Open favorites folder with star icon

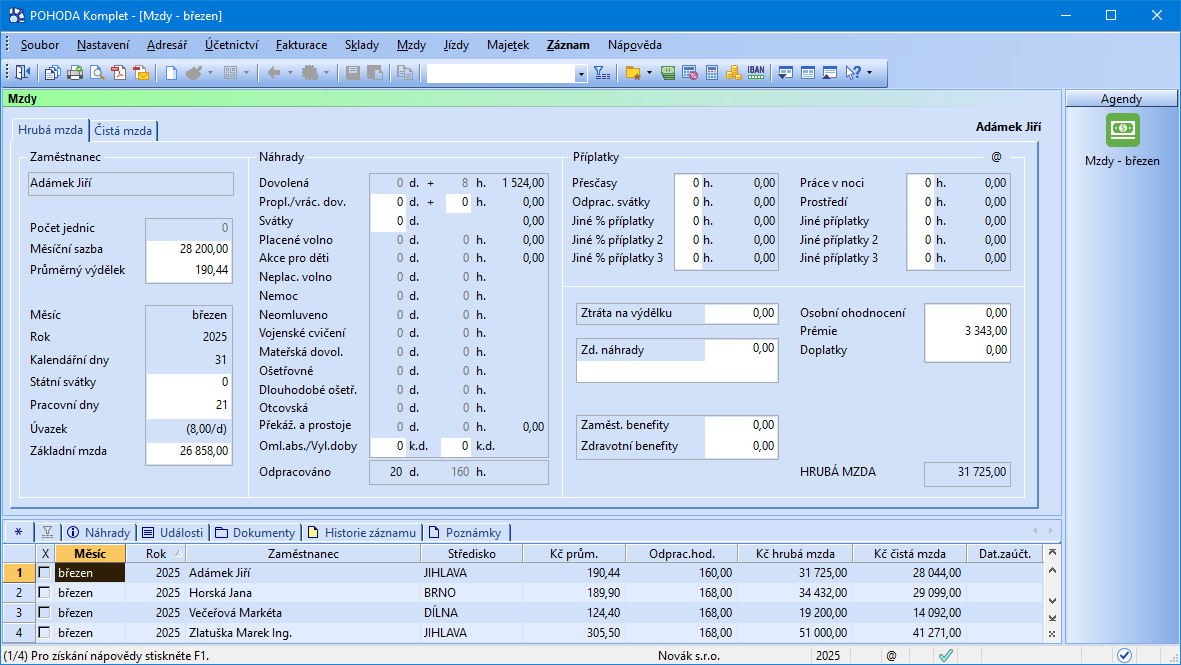[x=633, y=73]
